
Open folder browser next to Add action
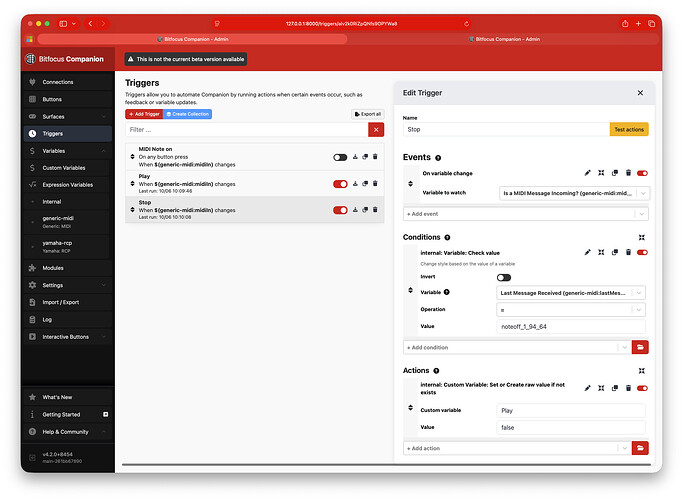(x=641, y=448)
